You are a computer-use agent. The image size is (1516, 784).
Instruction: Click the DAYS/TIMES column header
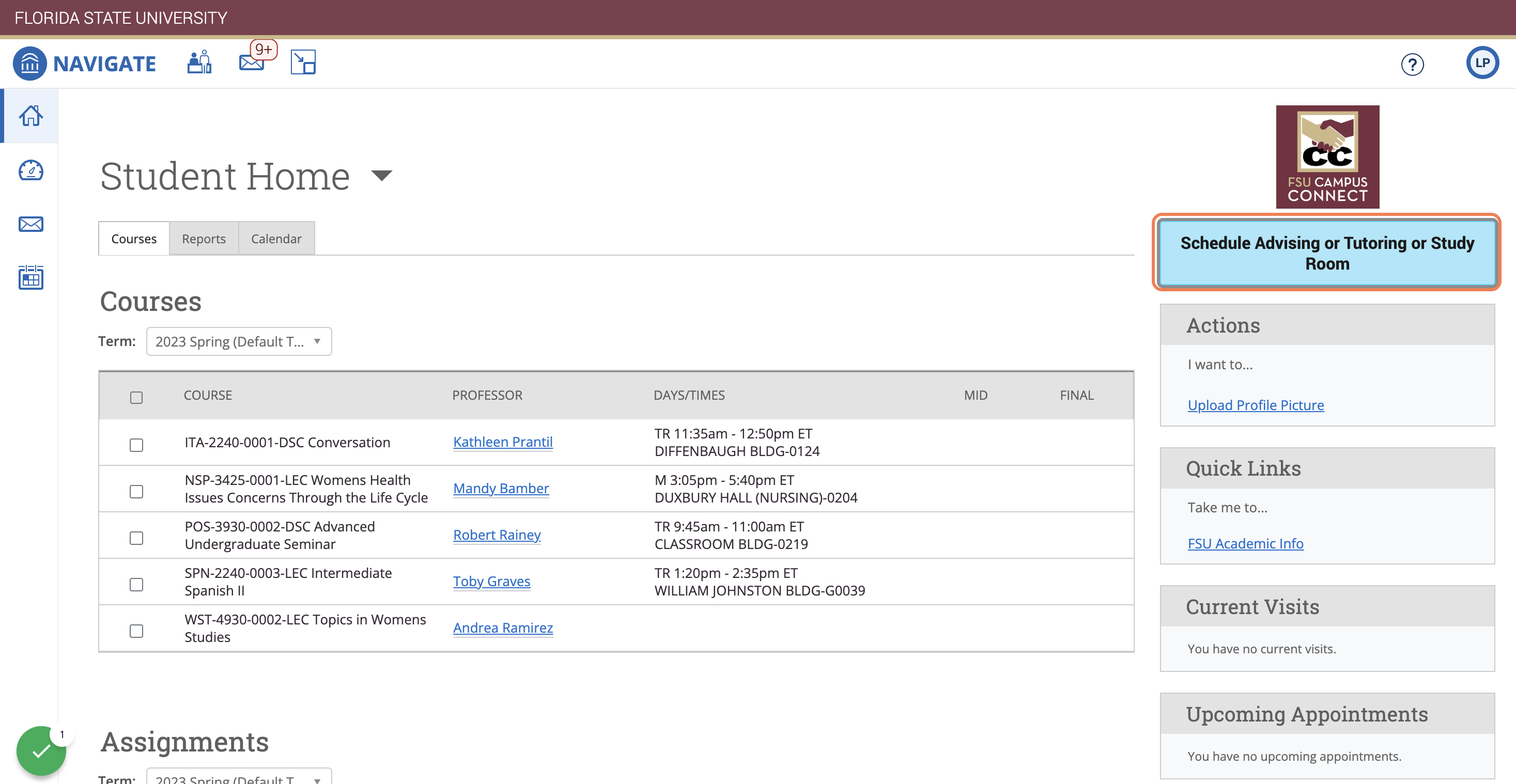(689, 396)
